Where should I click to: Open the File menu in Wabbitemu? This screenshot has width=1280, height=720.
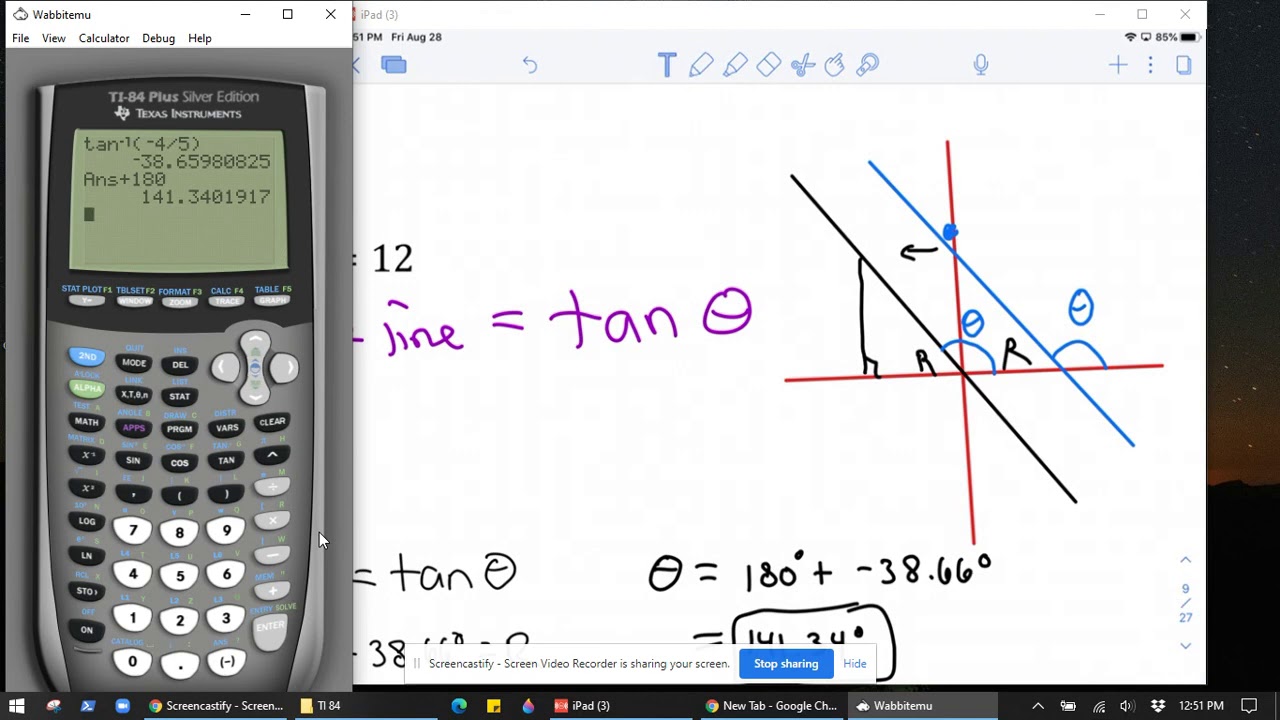20,38
